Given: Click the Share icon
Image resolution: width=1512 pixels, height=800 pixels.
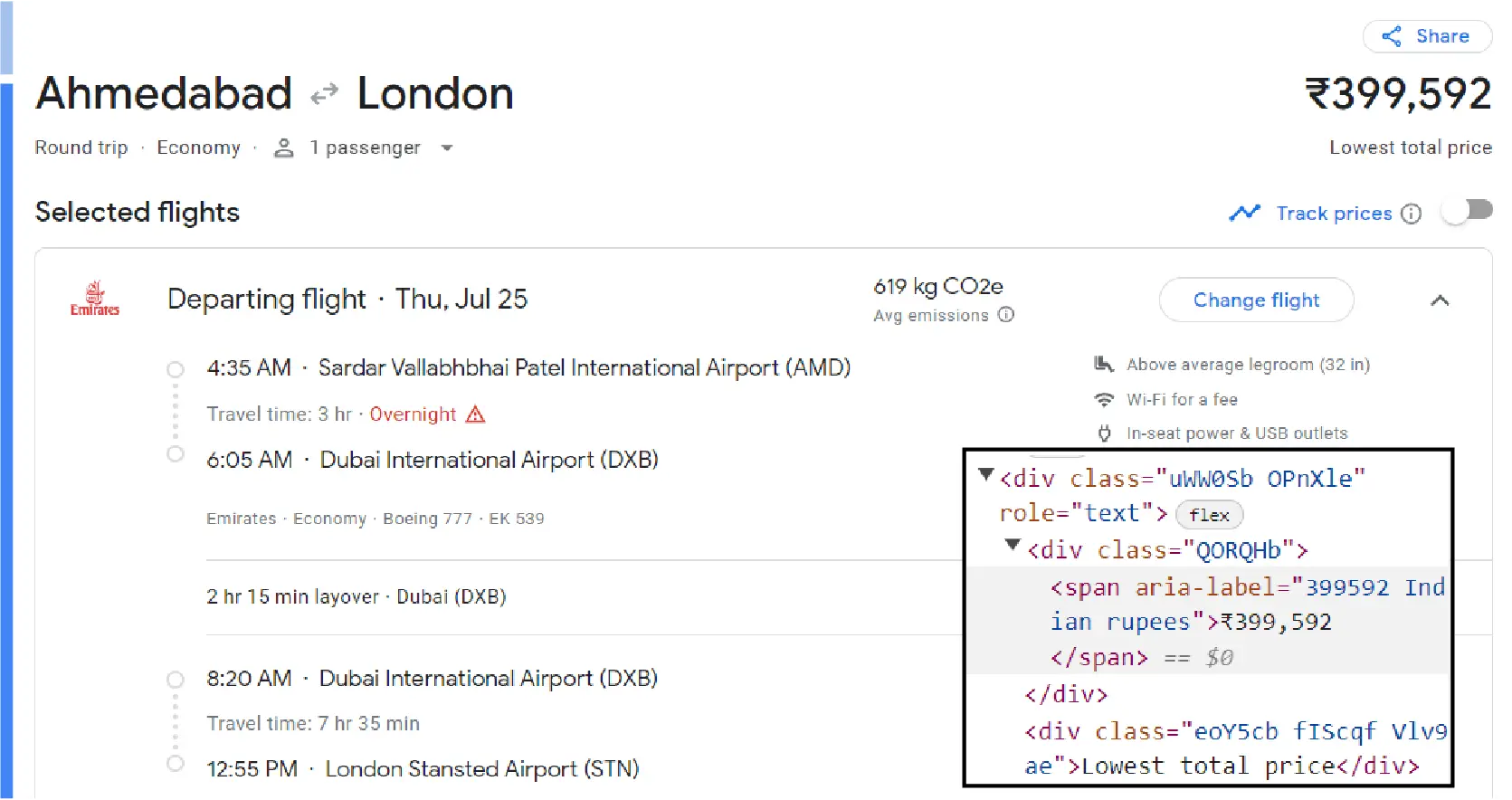Looking at the screenshot, I should coord(1393,36).
